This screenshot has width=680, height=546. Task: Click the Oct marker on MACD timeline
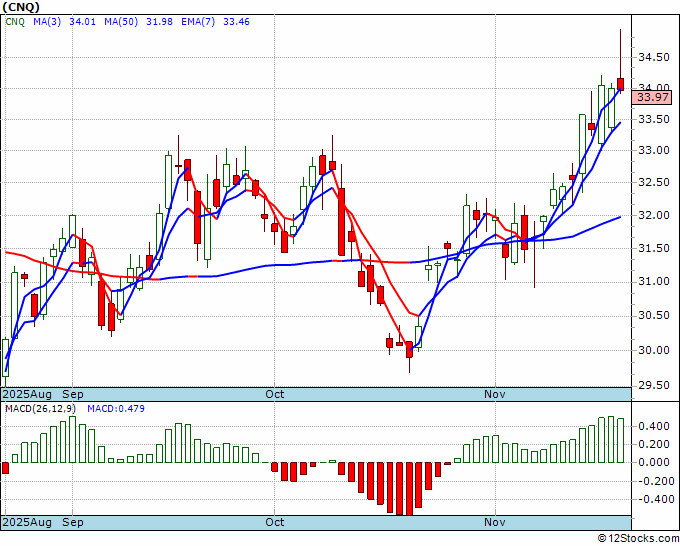tap(275, 522)
